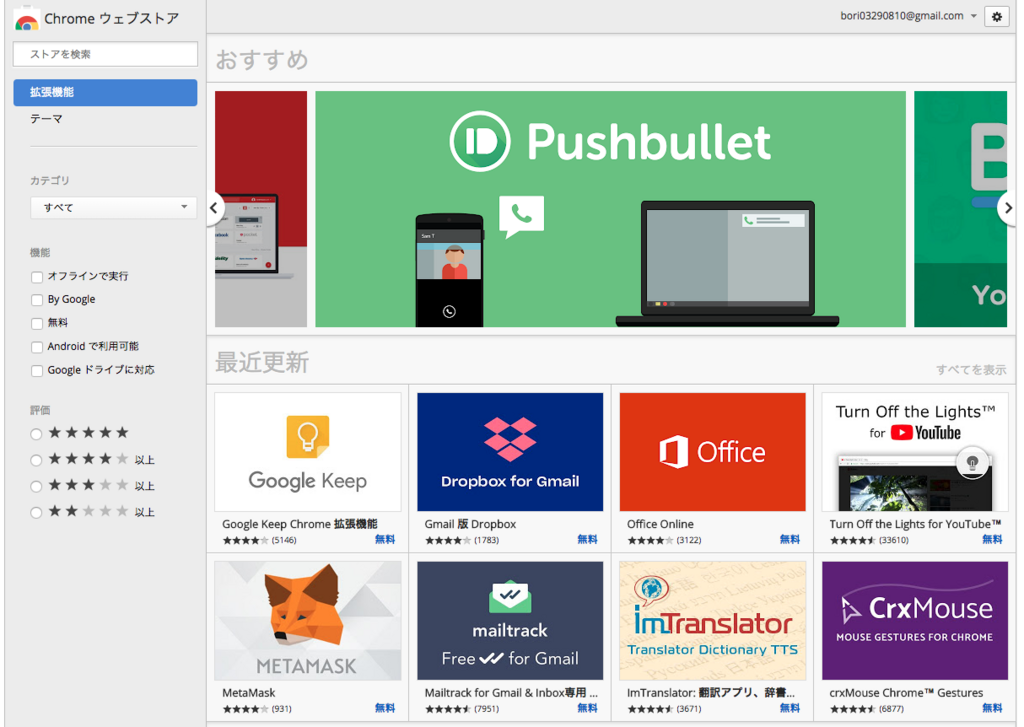This screenshot has height=727, width=1024.
Task: Check the オフラインで実行 checkbox
Action: pyautogui.click(x=37, y=277)
